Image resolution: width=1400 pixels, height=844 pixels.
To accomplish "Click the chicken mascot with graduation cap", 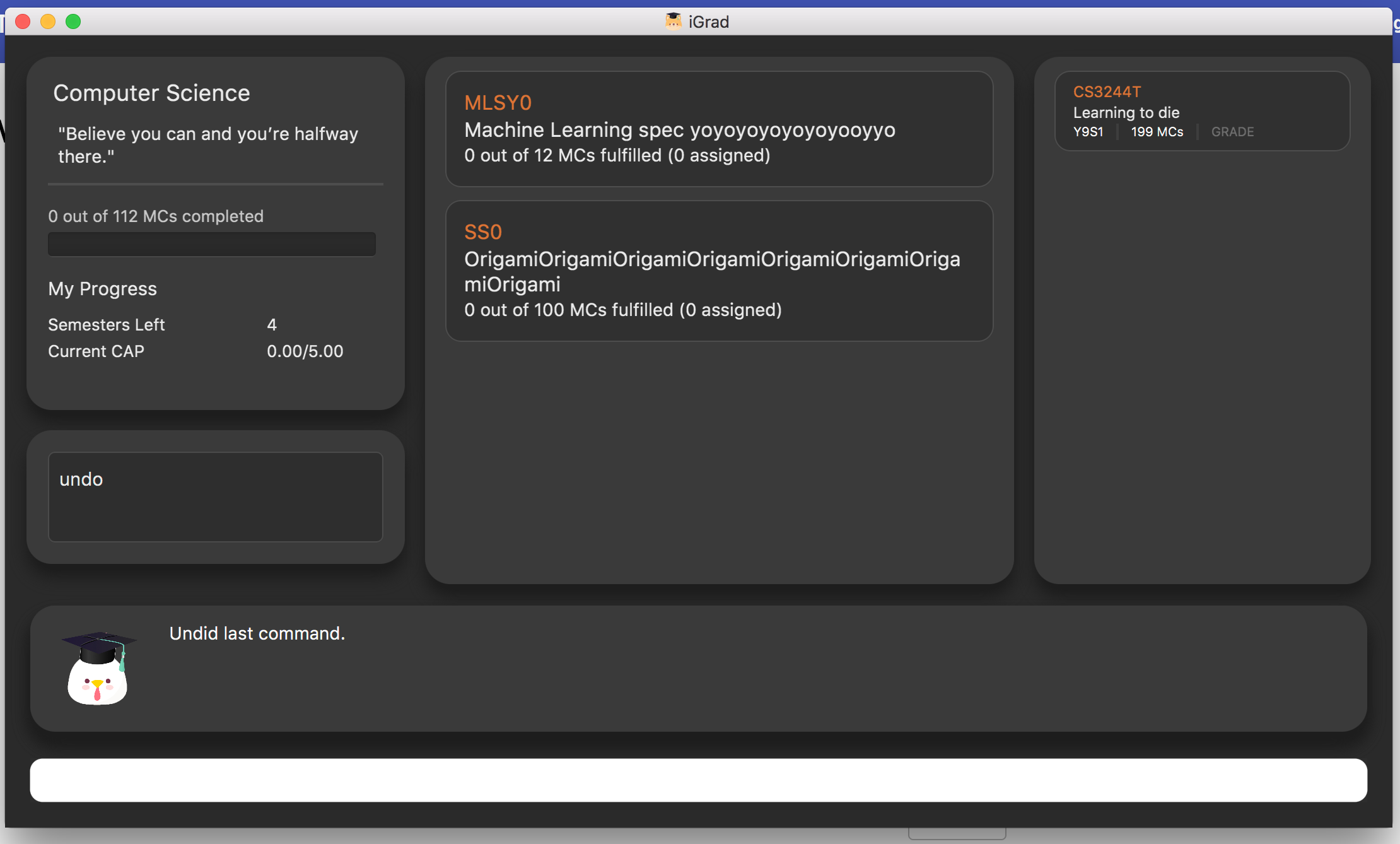I will [x=98, y=668].
